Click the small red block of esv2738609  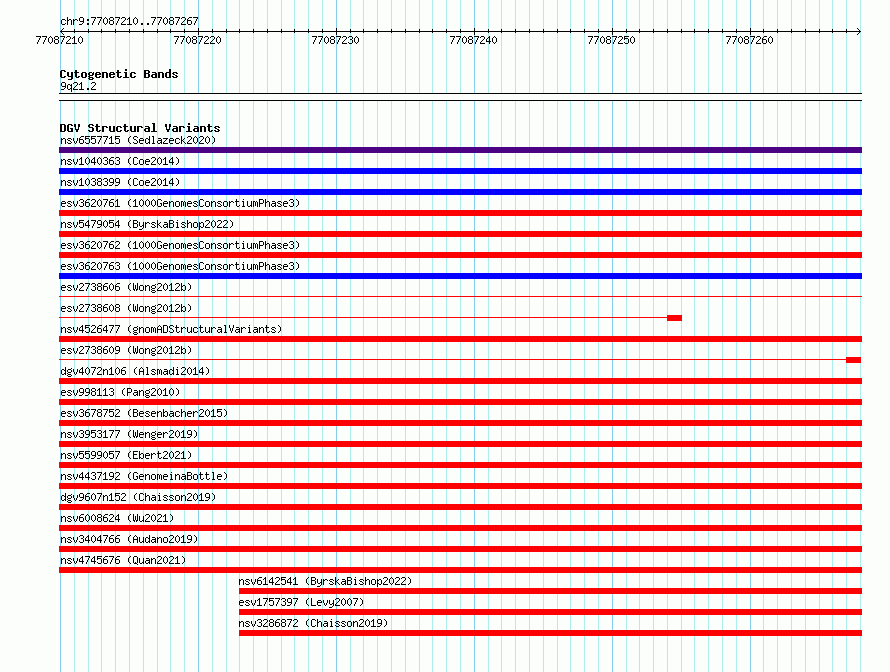click(854, 360)
